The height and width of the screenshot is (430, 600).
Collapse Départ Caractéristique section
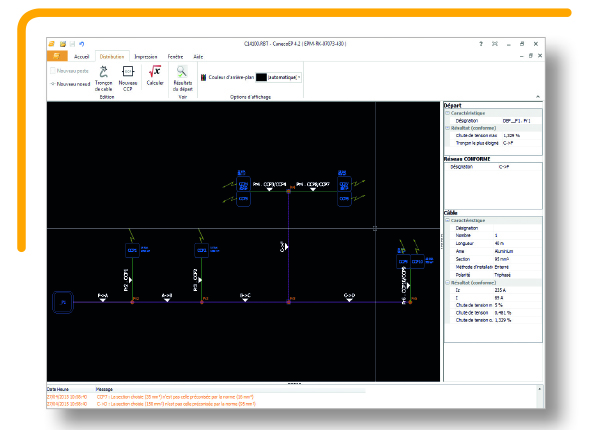[x=447, y=113]
